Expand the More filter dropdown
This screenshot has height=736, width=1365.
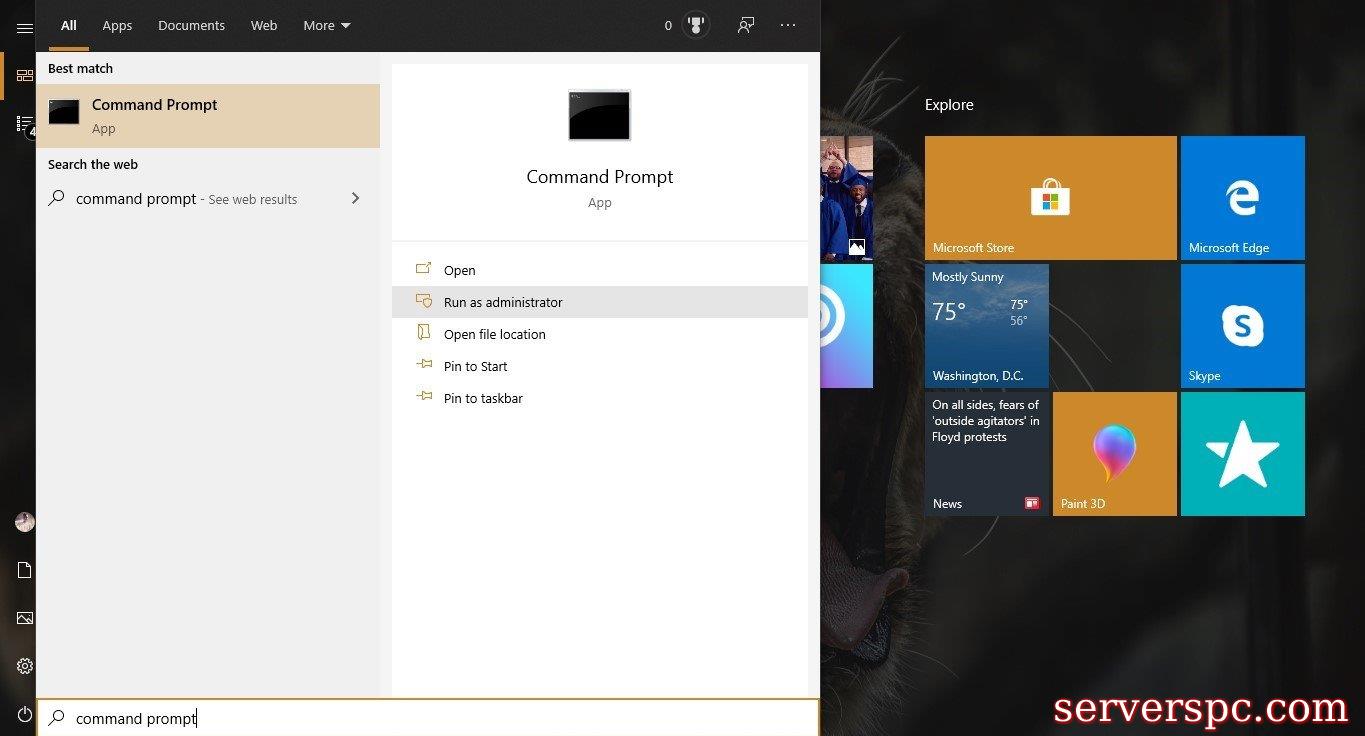327,26
